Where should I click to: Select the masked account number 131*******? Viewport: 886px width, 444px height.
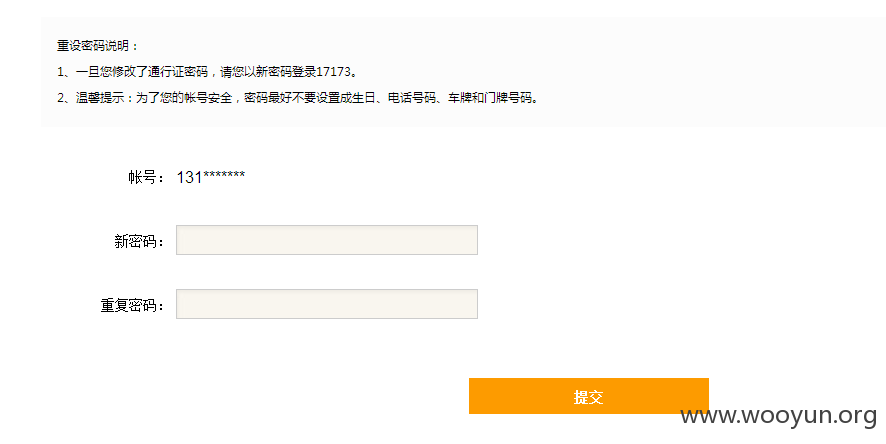(x=211, y=177)
